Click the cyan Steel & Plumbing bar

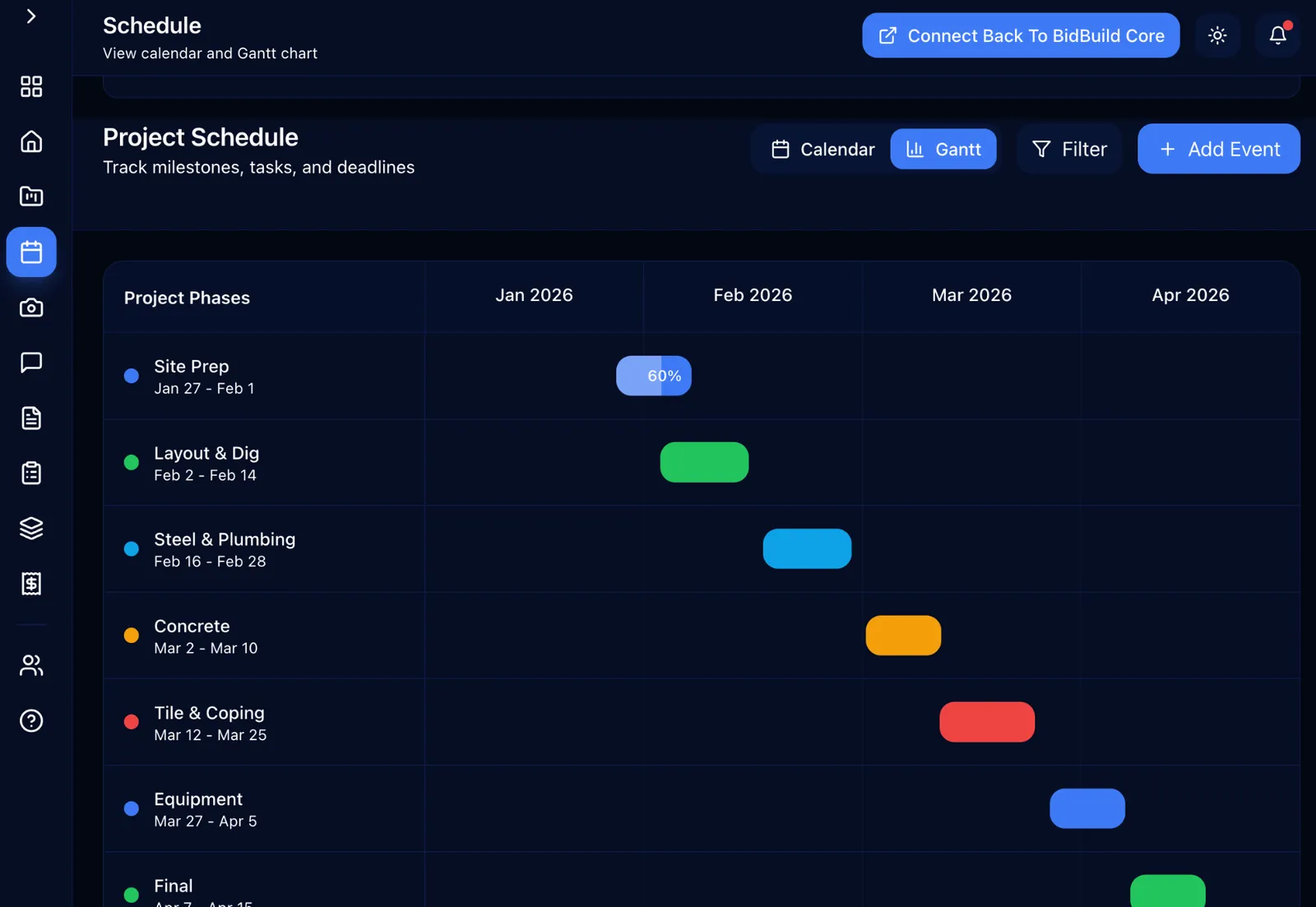[x=807, y=548]
